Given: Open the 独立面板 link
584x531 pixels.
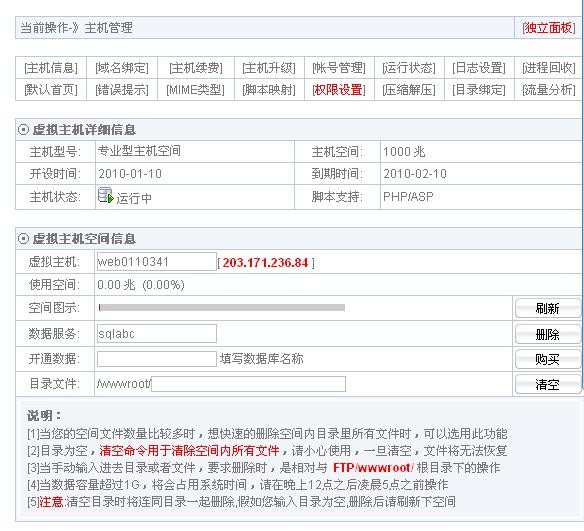Looking at the screenshot, I should [548, 28].
